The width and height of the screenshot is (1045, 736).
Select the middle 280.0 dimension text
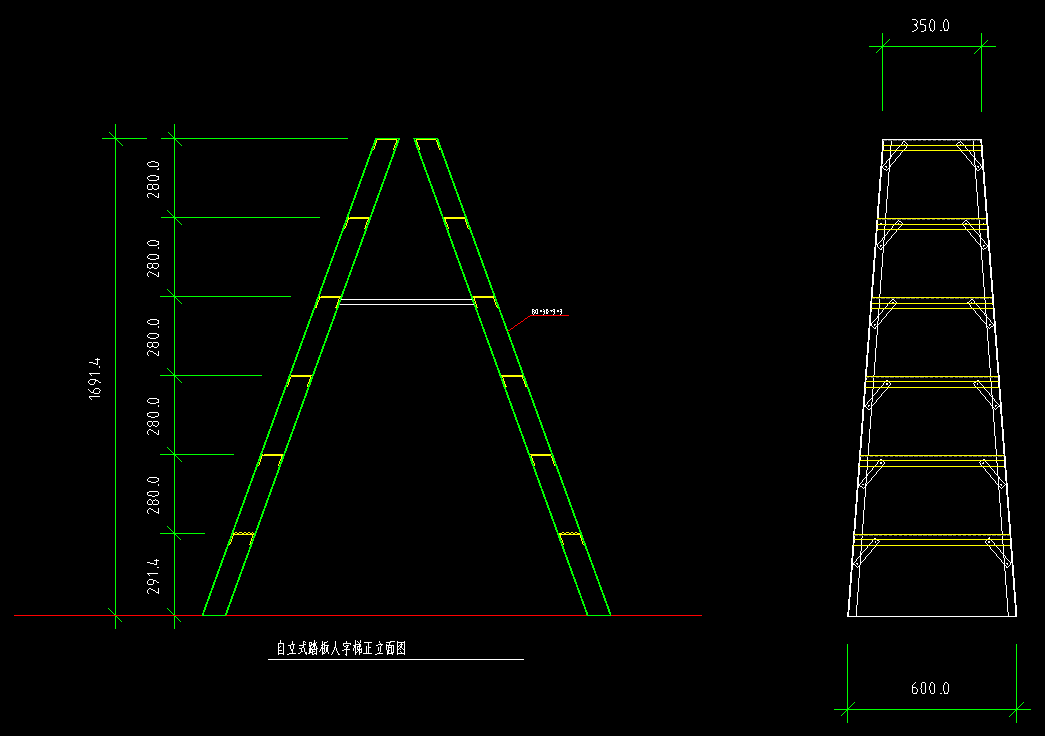click(x=155, y=336)
